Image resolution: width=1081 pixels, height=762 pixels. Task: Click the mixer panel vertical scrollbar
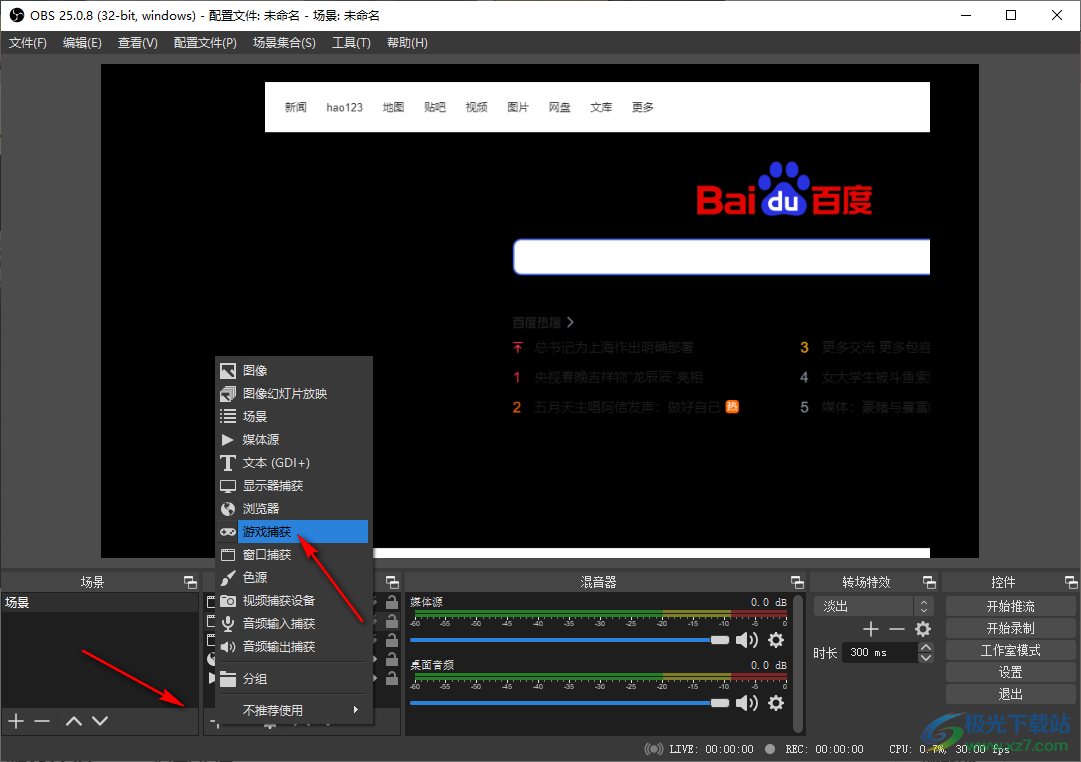pyautogui.click(x=798, y=663)
